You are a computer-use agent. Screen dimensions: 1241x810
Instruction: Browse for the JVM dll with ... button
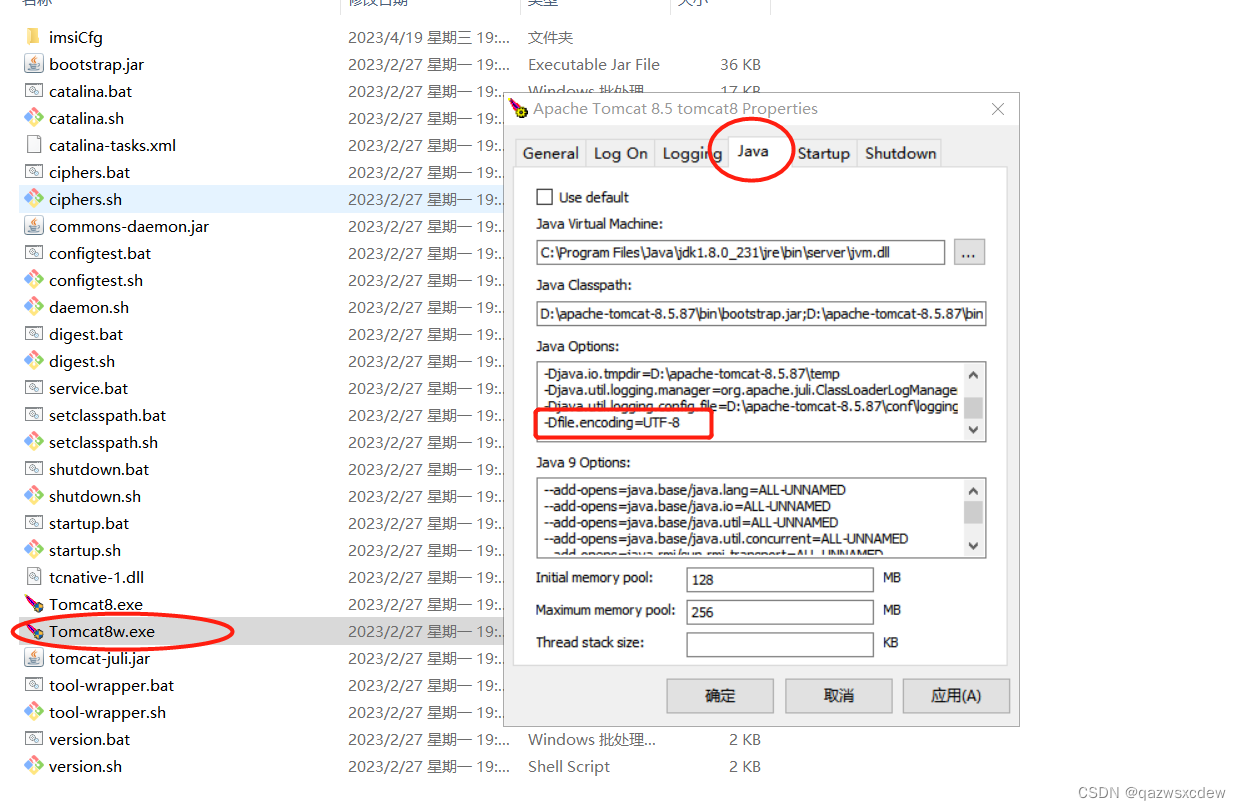969,252
